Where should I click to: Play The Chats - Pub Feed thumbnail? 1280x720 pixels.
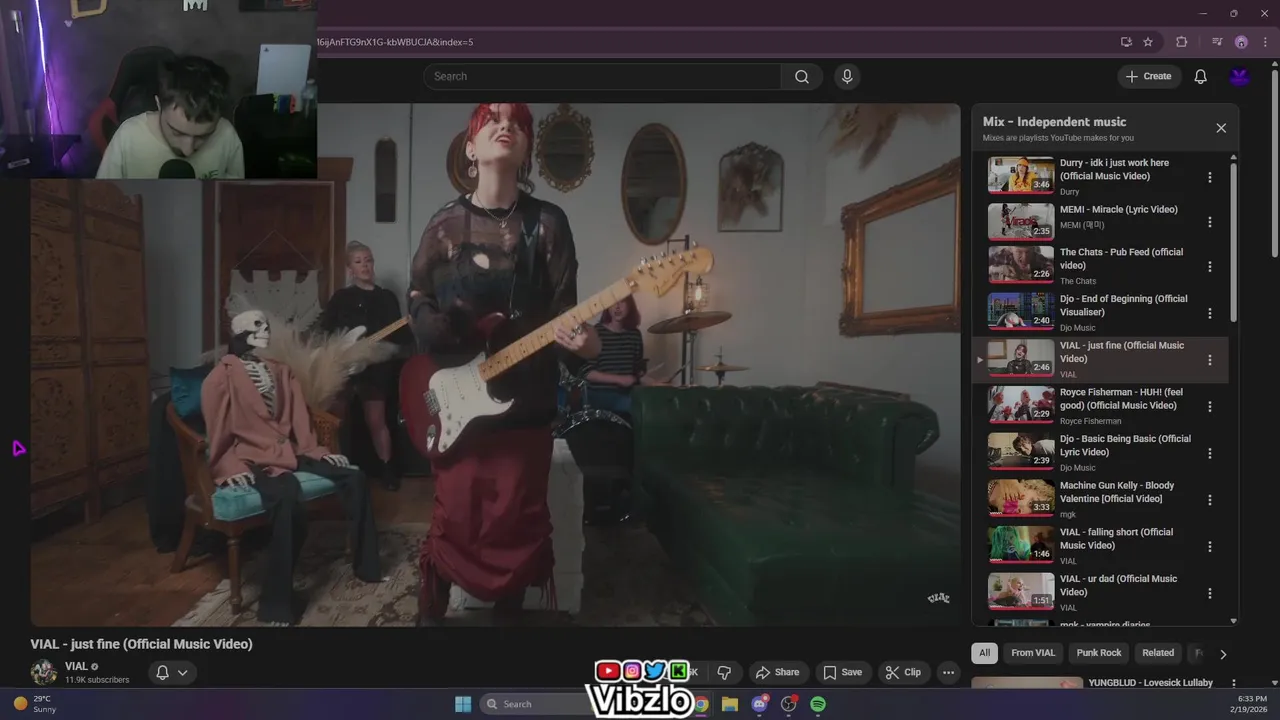[x=1021, y=265]
